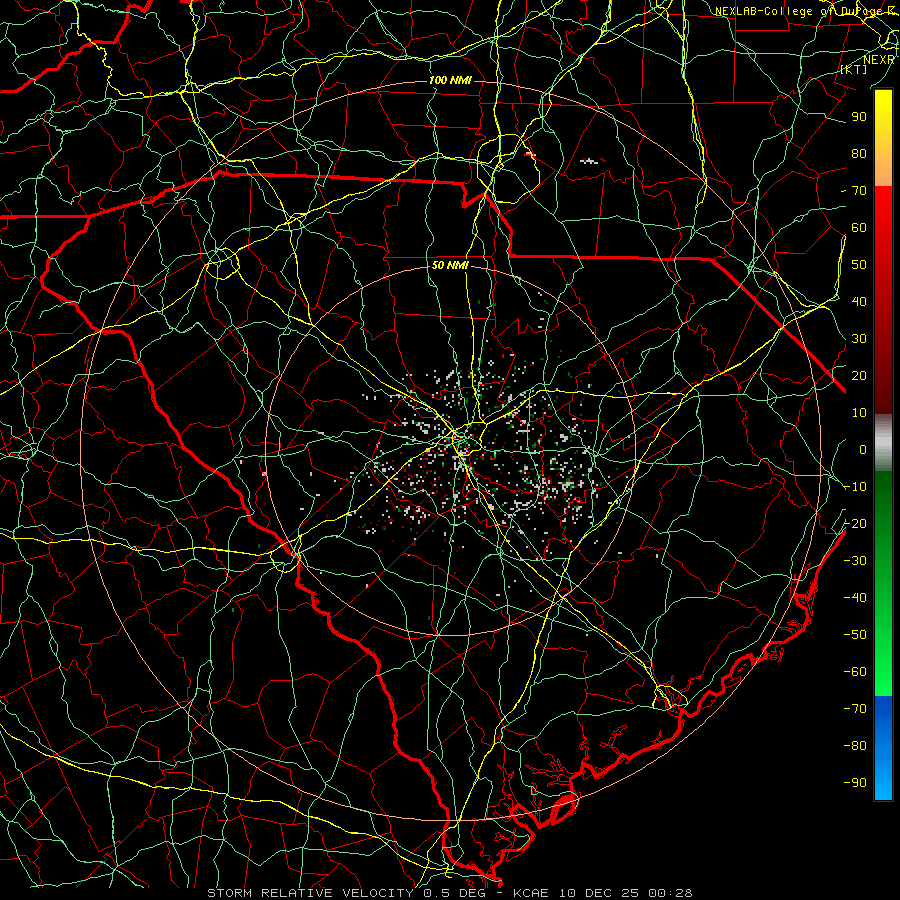Click the 50 value on the velocity scale
This screenshot has width=900, height=900.
[x=859, y=265]
